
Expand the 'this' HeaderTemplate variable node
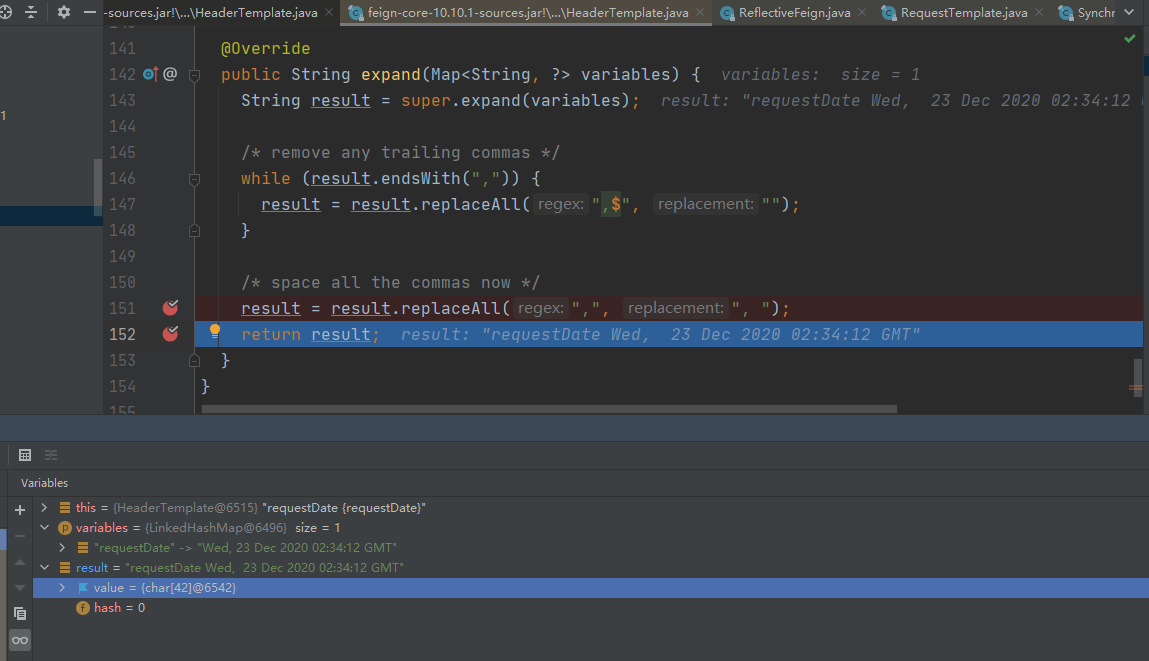(x=44, y=508)
